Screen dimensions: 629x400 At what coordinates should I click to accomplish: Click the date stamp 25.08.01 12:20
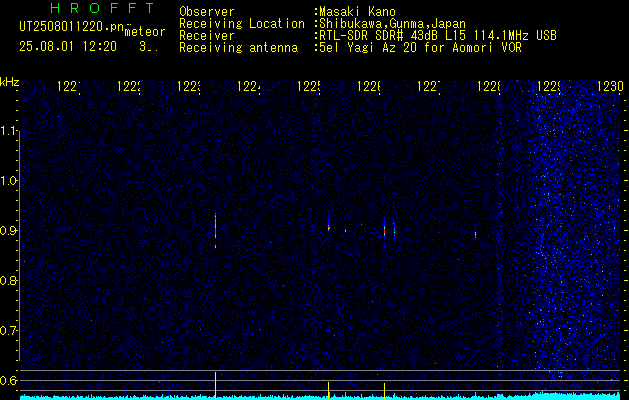tap(68, 47)
